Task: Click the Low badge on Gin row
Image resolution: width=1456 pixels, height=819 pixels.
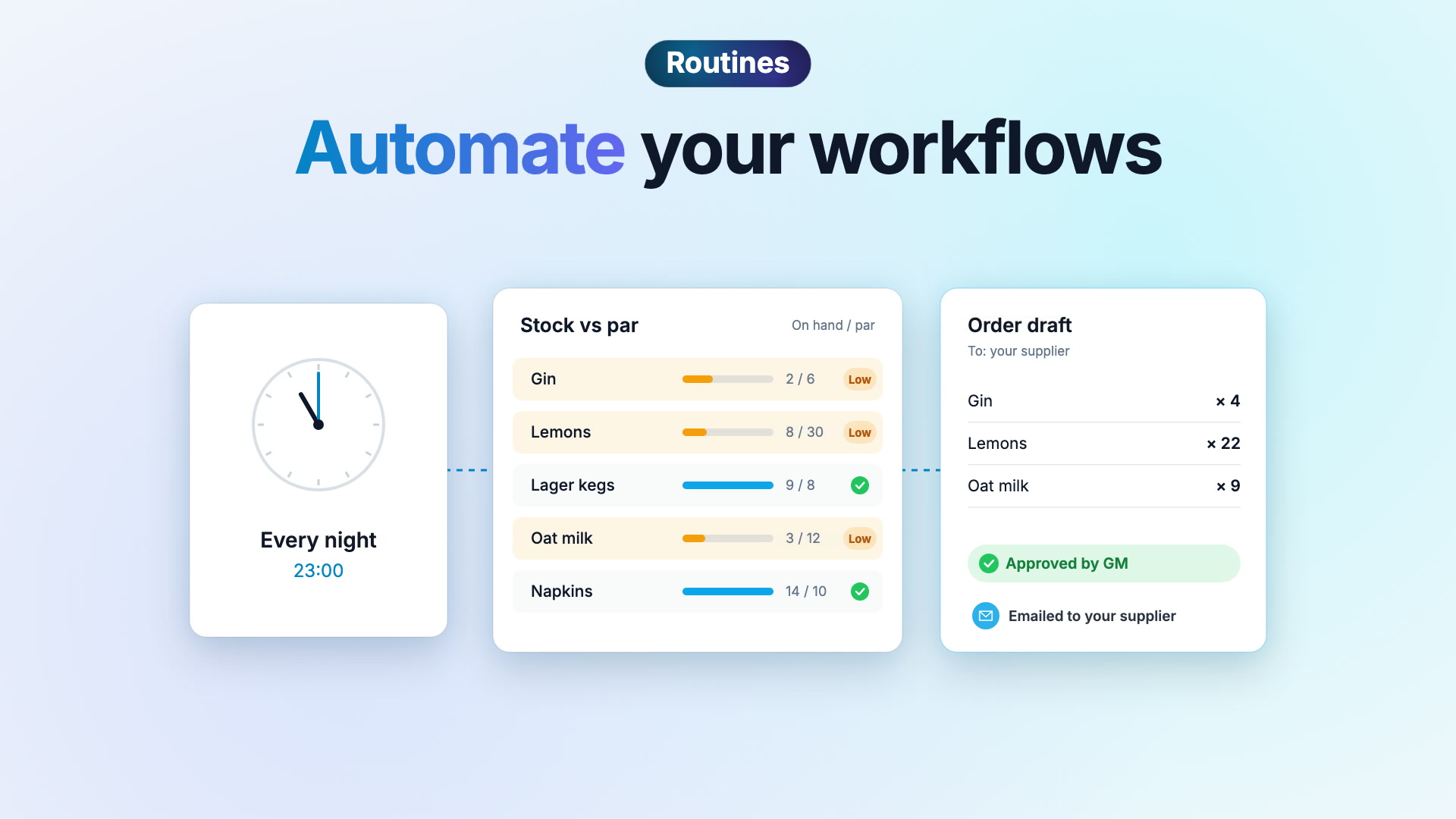Action: click(859, 379)
